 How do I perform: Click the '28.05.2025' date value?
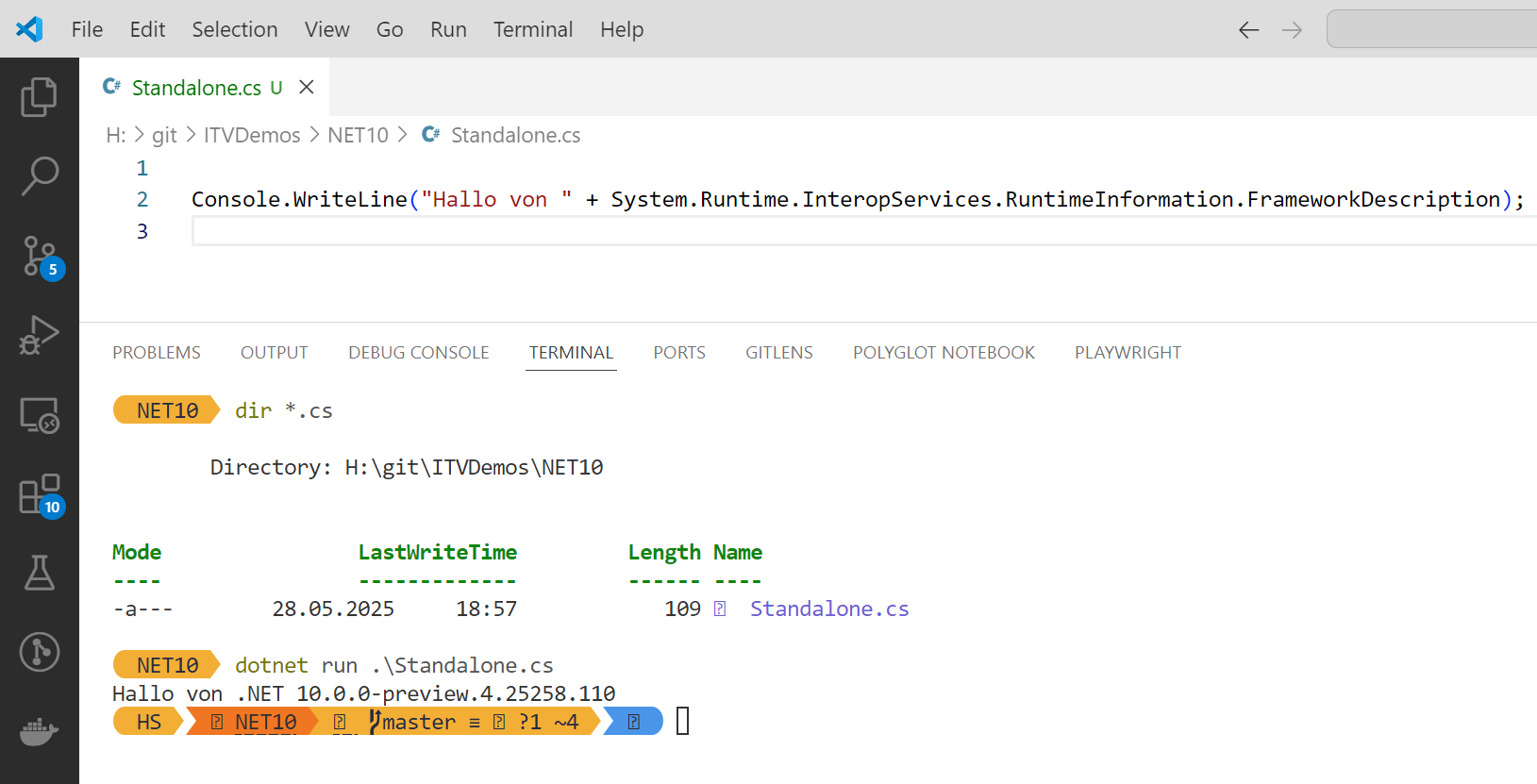tap(333, 609)
